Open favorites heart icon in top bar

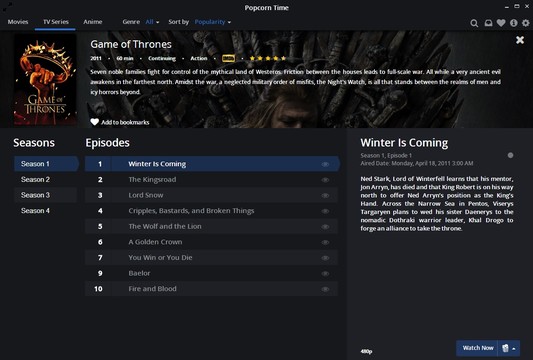(501, 23)
